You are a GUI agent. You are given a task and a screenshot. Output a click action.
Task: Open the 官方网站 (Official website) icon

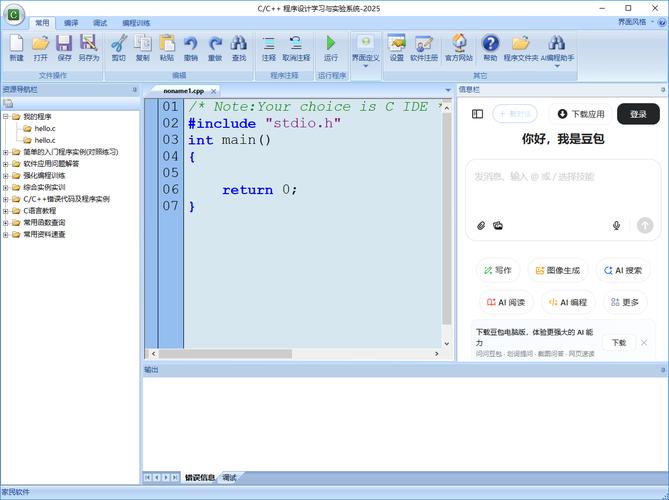pyautogui.click(x=459, y=44)
